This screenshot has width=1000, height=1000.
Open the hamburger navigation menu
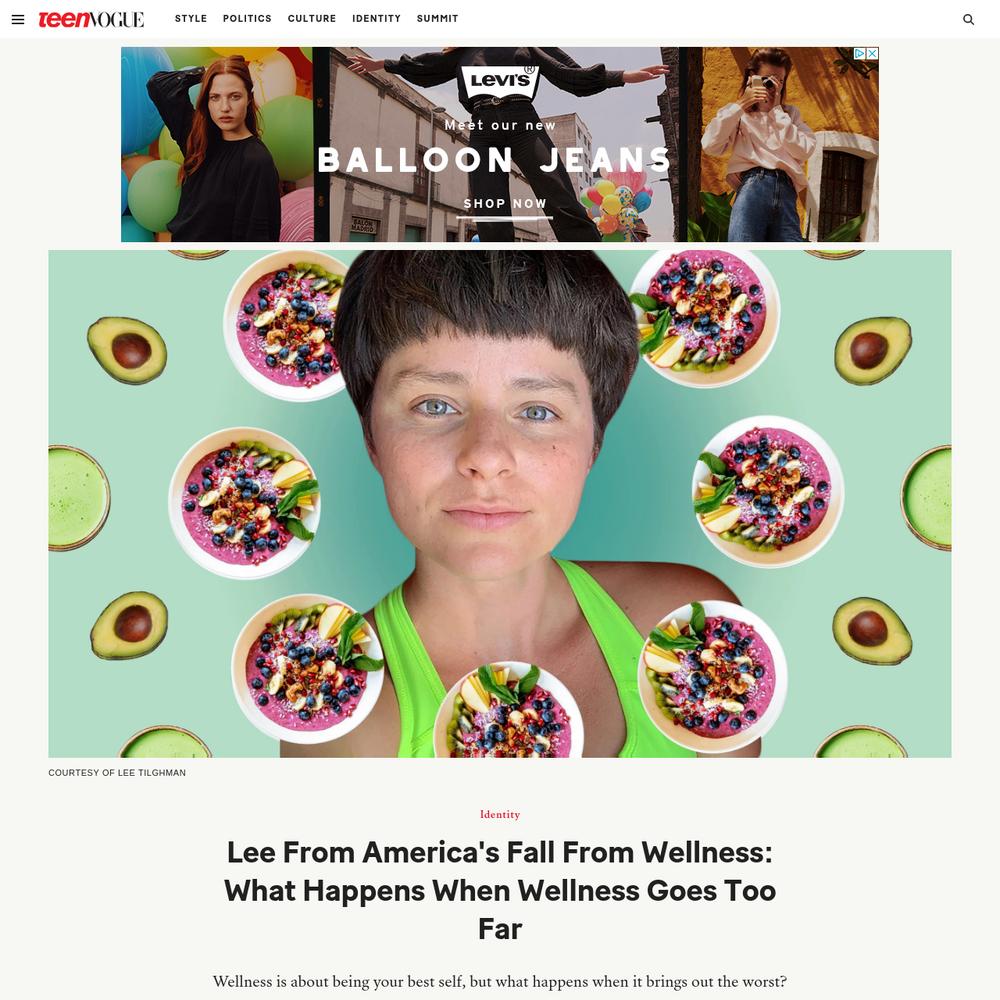point(18,19)
